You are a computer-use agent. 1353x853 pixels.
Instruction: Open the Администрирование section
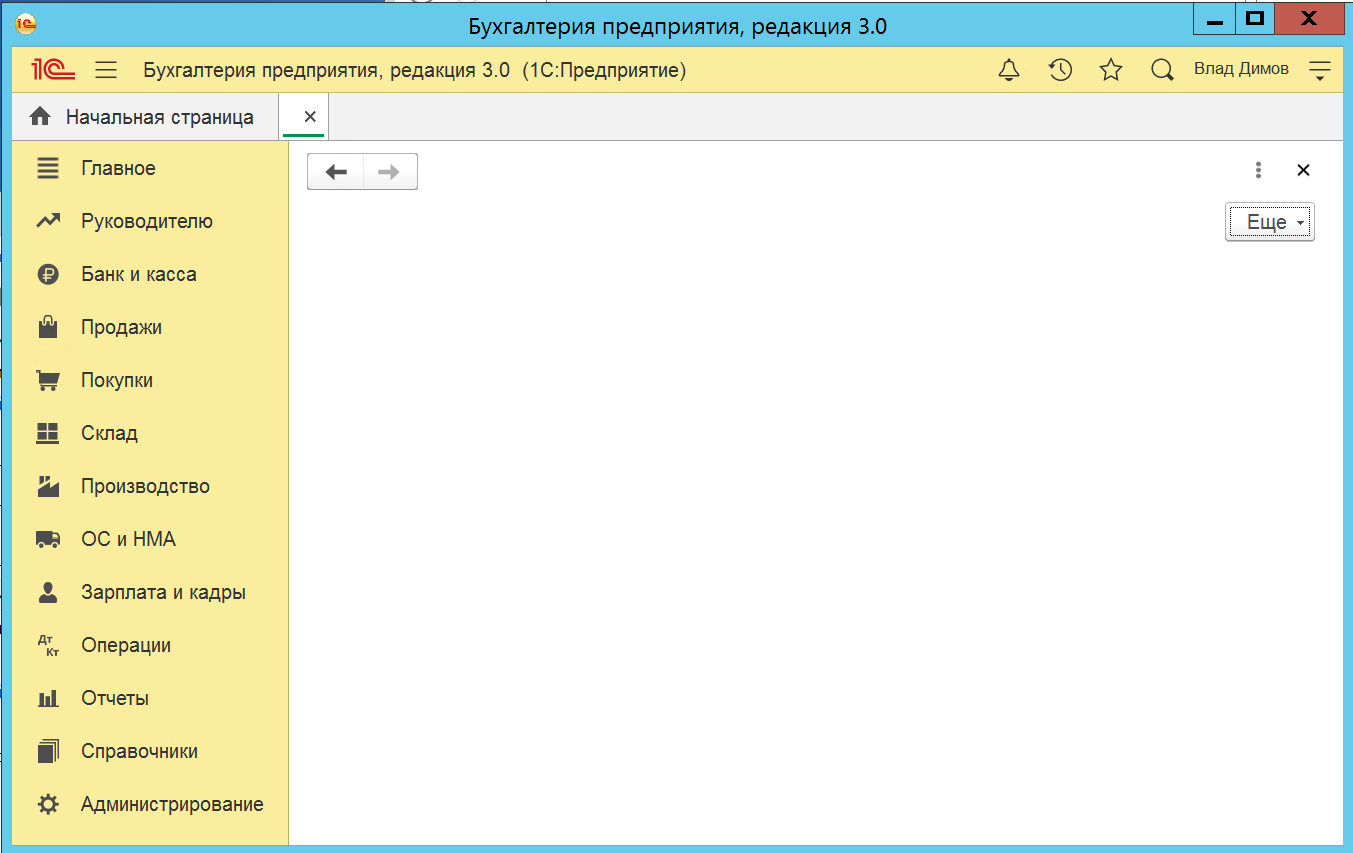tap(150, 804)
